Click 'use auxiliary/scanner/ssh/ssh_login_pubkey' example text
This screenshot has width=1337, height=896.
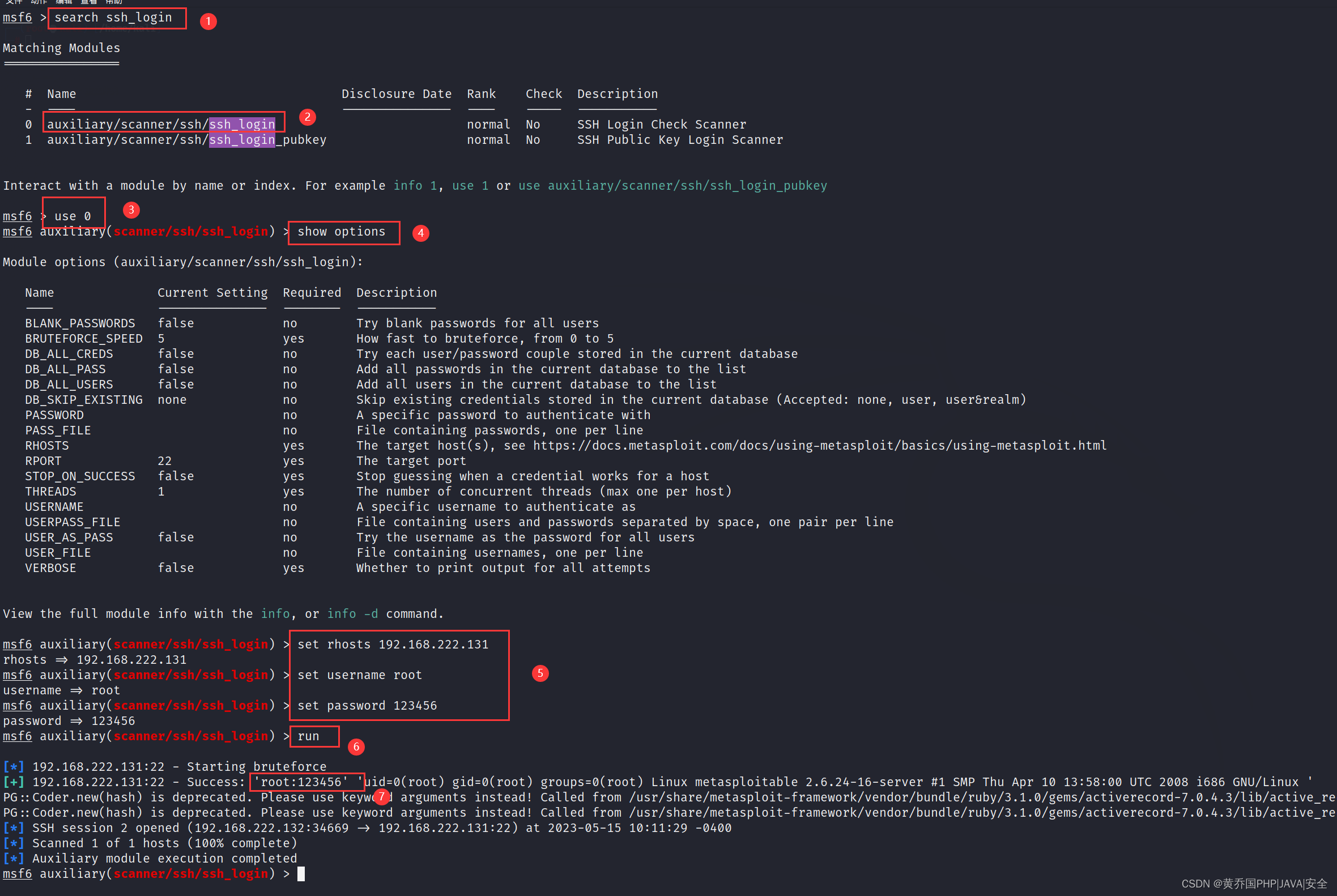click(x=672, y=186)
